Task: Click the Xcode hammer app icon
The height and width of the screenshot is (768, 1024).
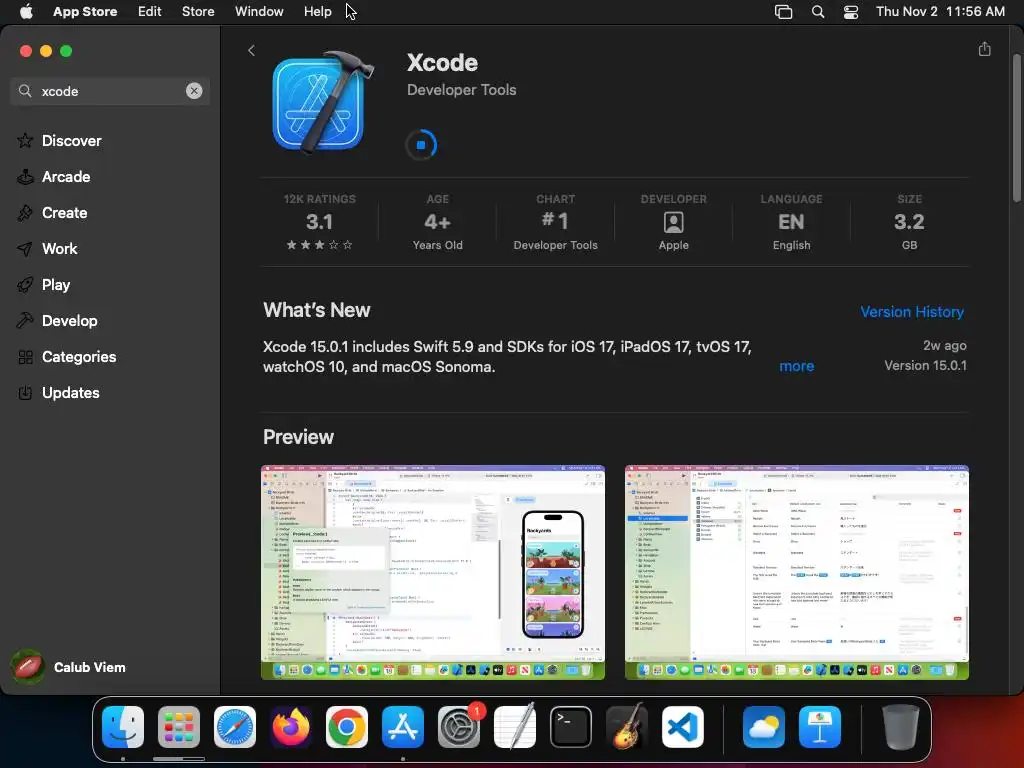Action: 323,102
